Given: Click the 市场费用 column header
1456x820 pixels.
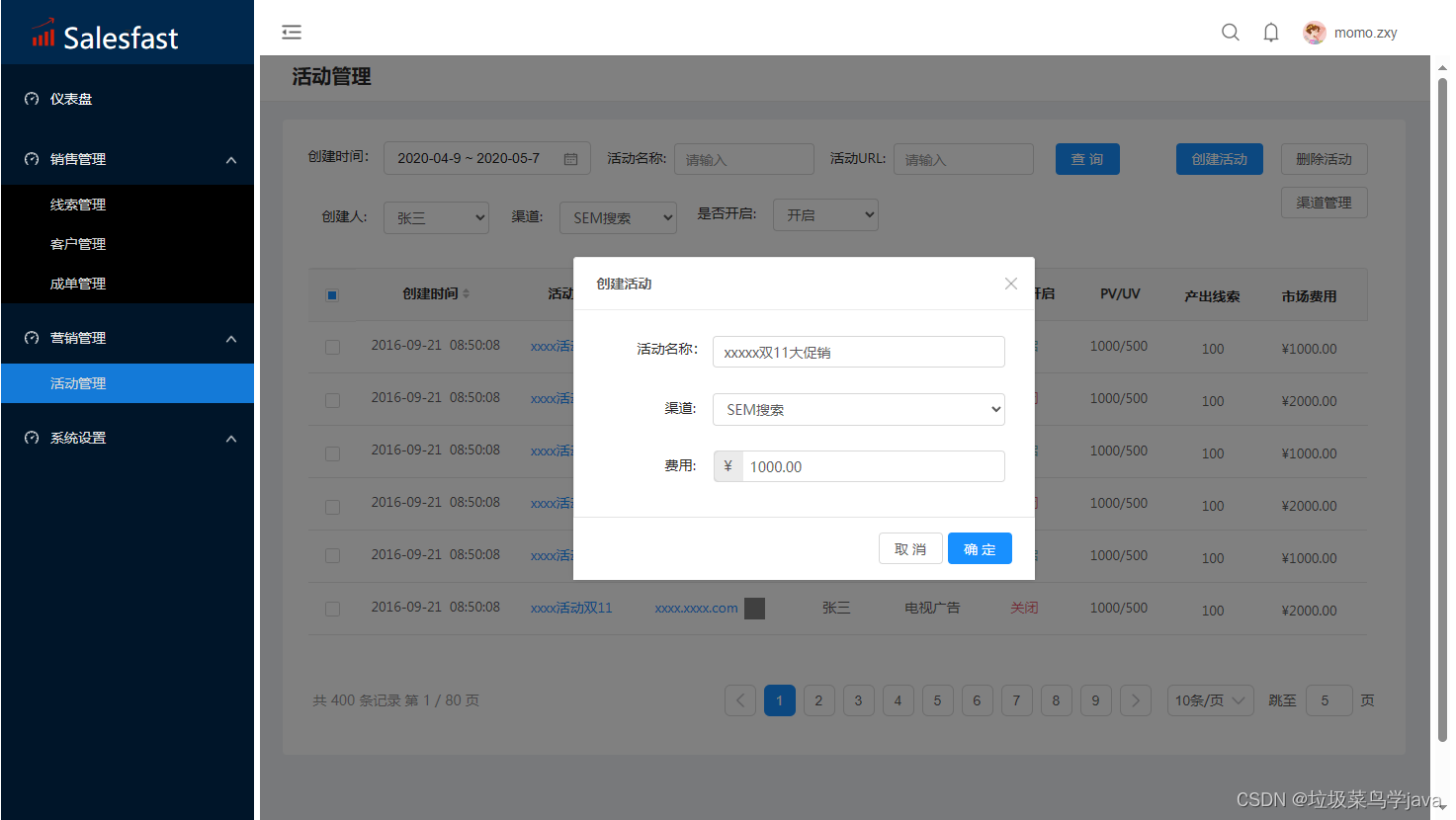Looking at the screenshot, I should click(1309, 295).
